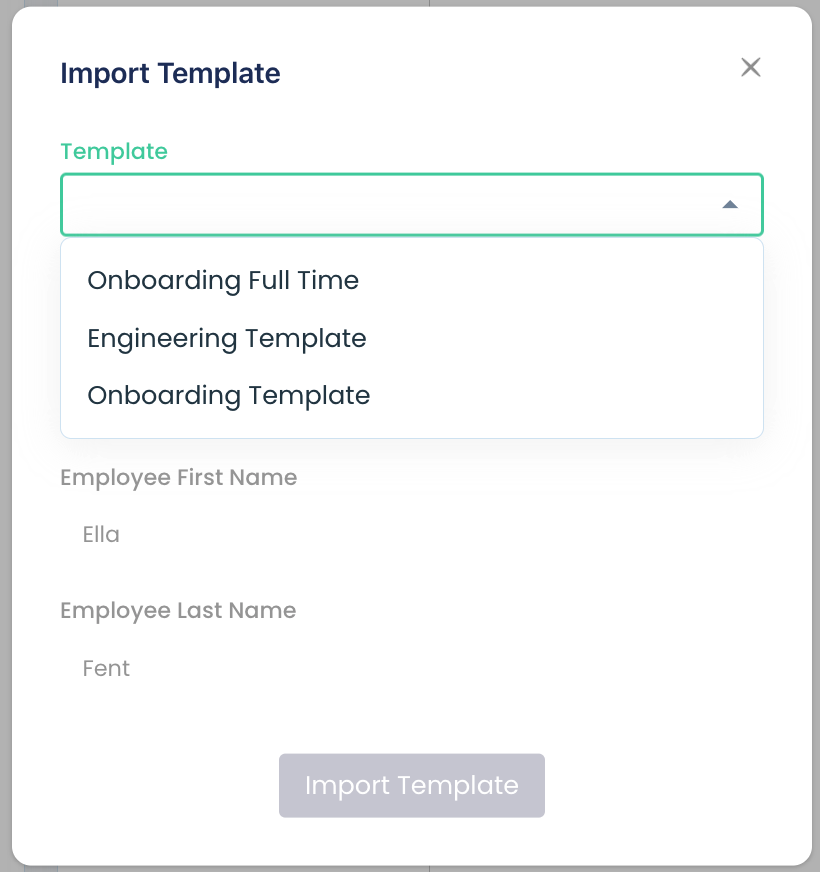Click the Employee First Name label

(178, 478)
